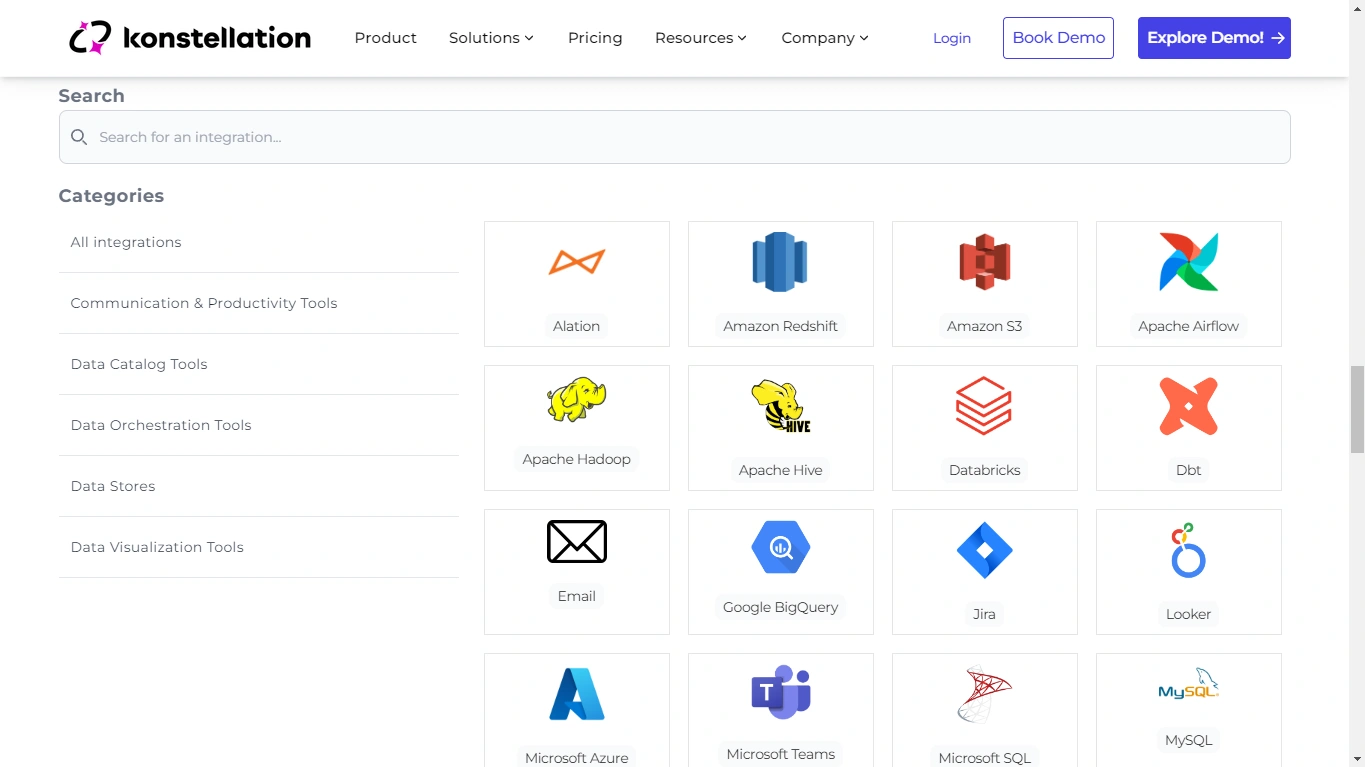Open the Microsoft SQL label link
The width and height of the screenshot is (1365, 767).
click(x=984, y=757)
